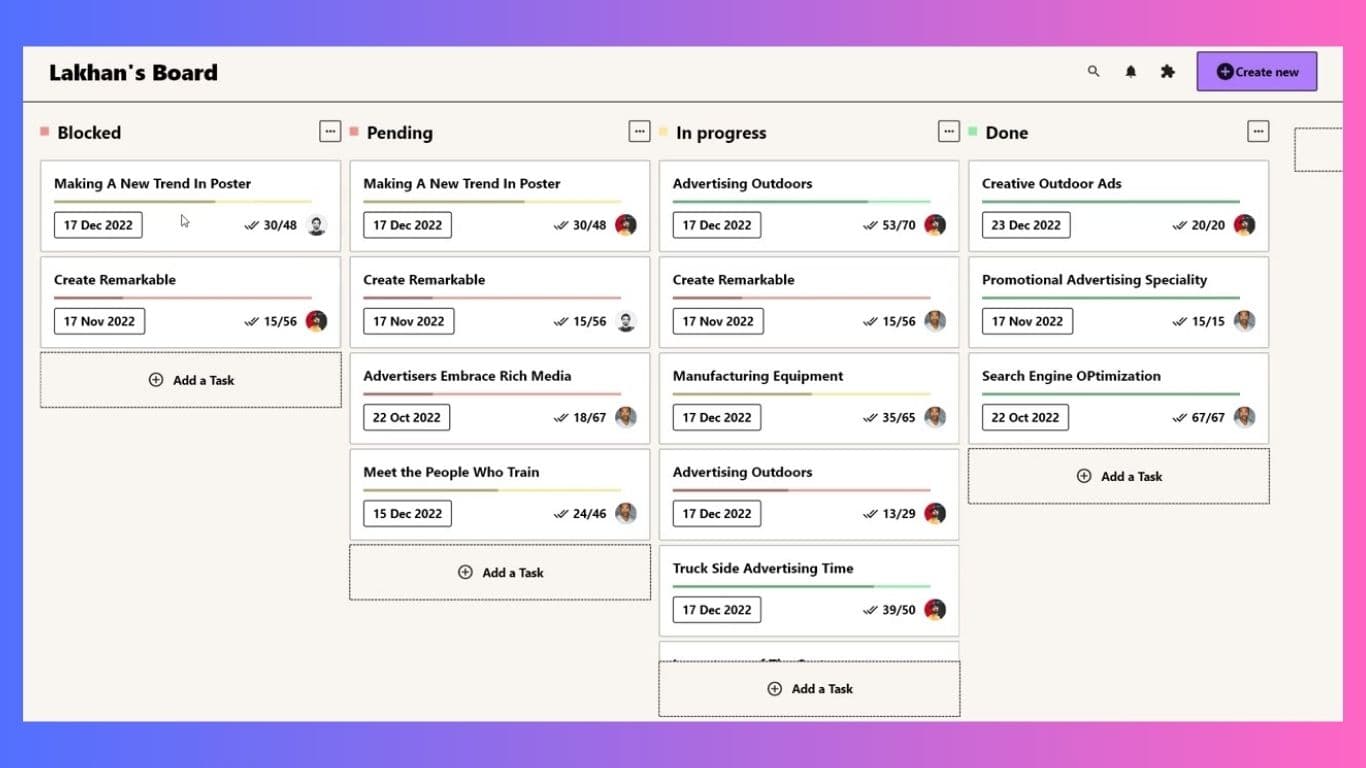This screenshot has height=768, width=1366.
Task: Open the Pending column options menu
Action: pos(639,131)
